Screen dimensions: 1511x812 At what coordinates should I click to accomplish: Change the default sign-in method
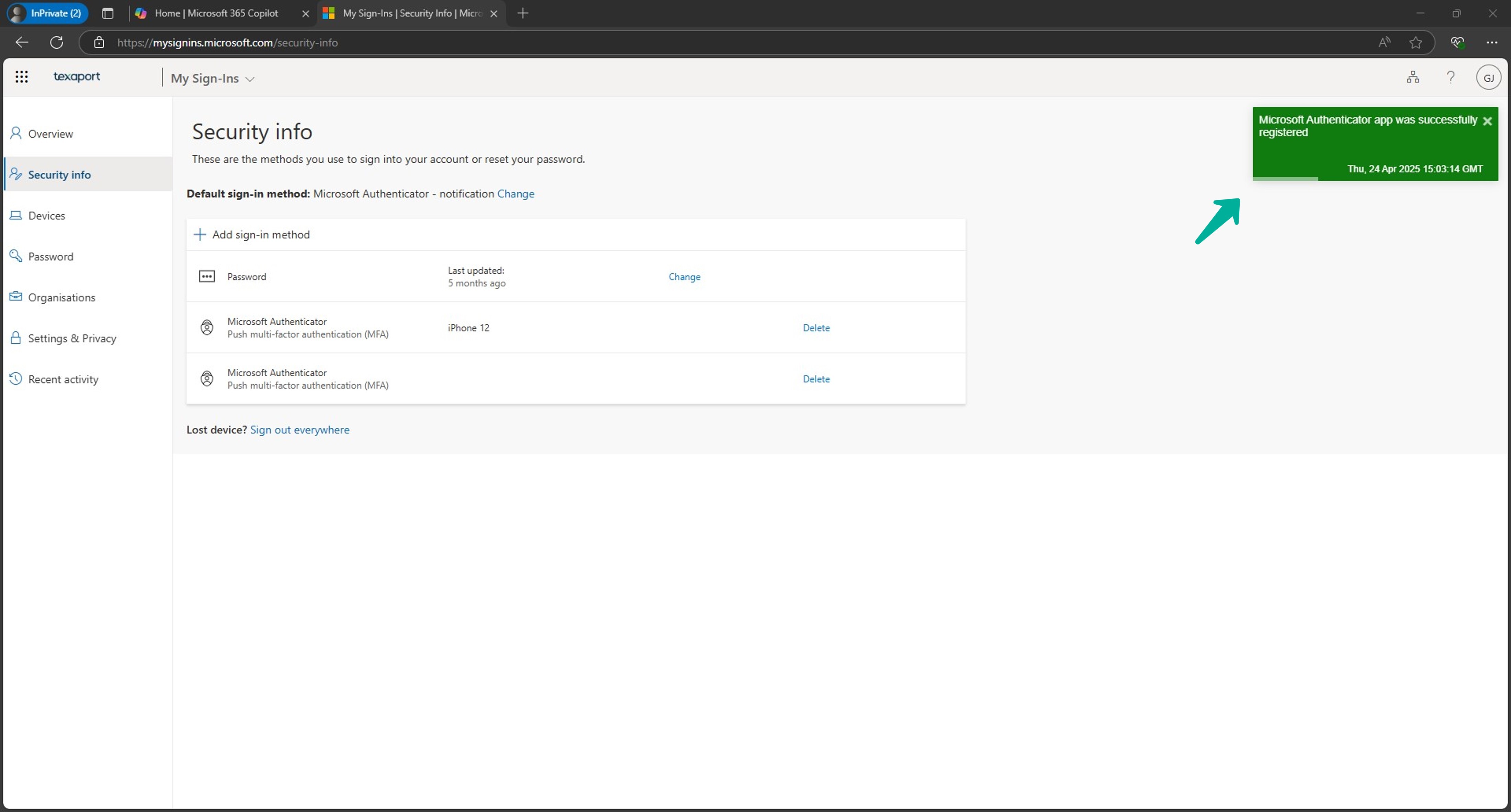pyautogui.click(x=515, y=194)
